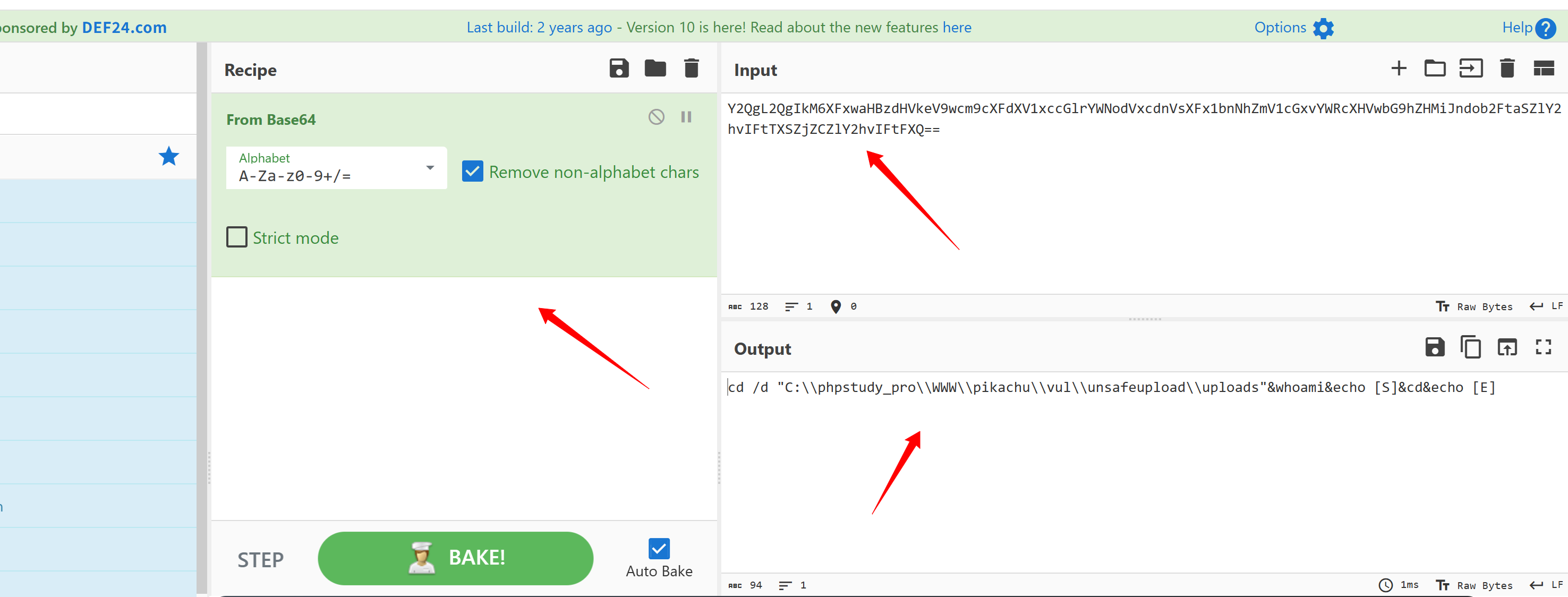Save output to file
Image resolution: width=1568 pixels, height=597 pixels.
click(x=1435, y=347)
